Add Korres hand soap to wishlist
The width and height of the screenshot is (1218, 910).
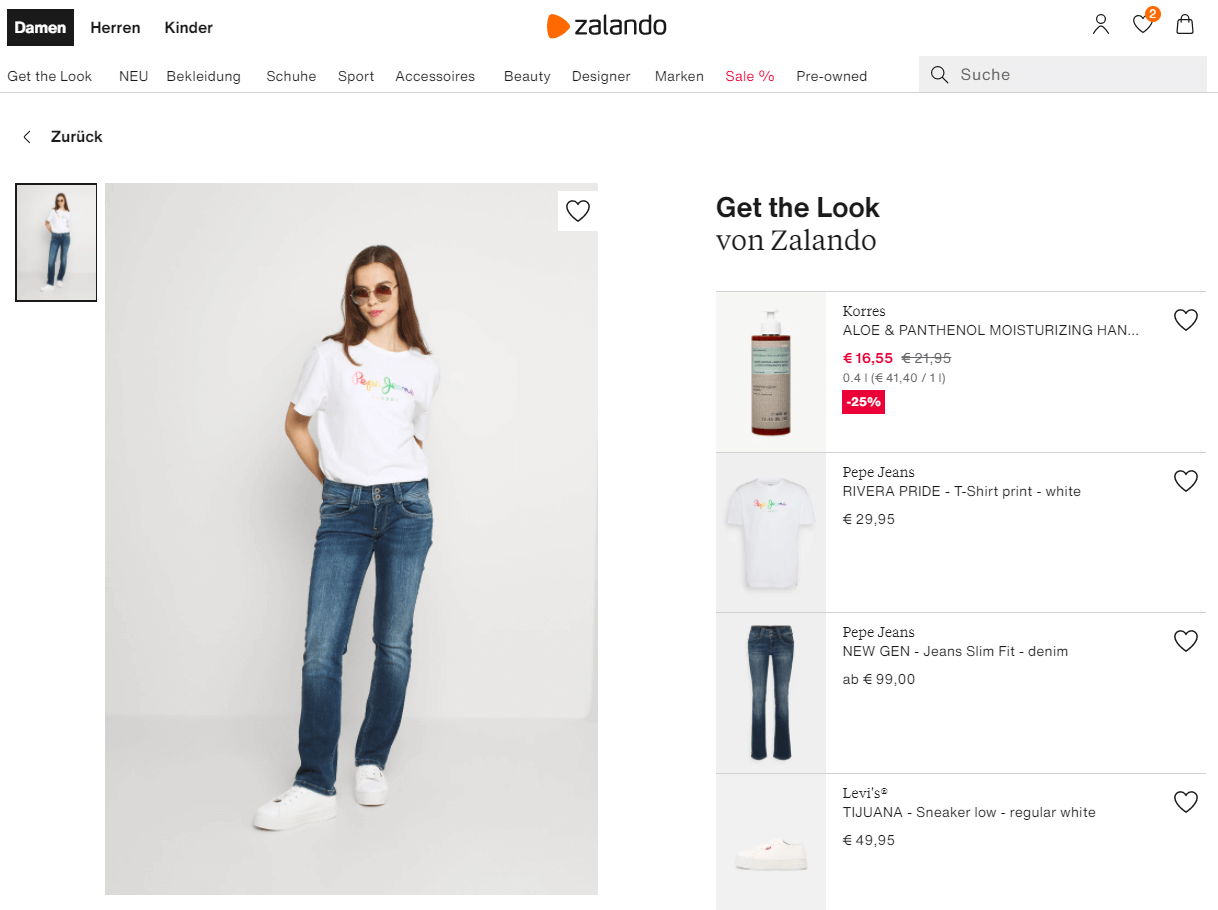click(1186, 320)
